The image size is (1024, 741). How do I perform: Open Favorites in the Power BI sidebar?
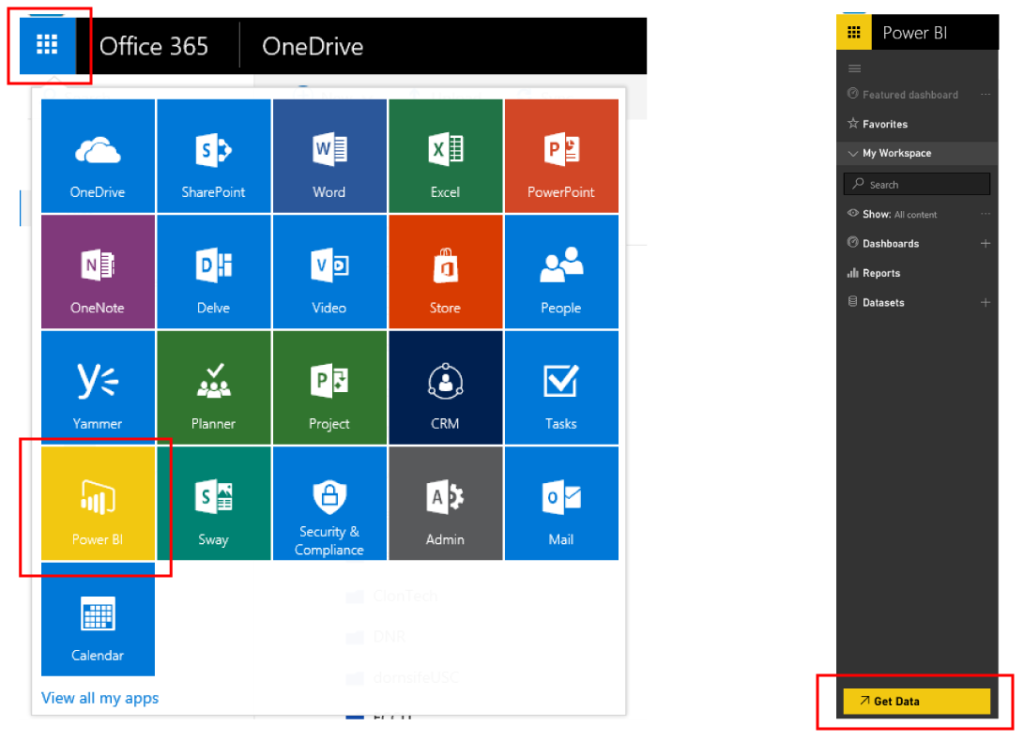(x=884, y=124)
